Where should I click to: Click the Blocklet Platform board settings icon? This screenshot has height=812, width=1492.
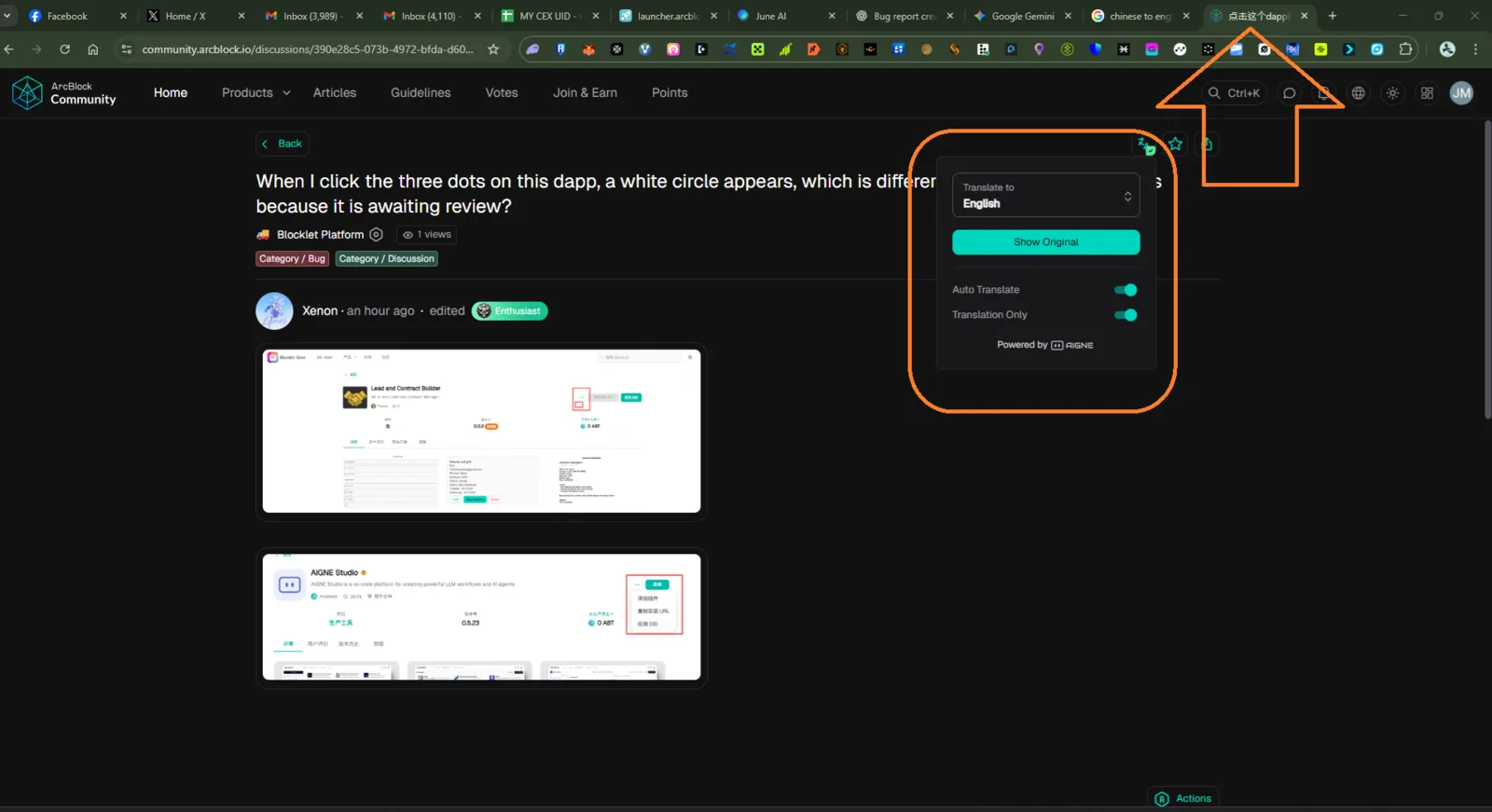(376, 235)
